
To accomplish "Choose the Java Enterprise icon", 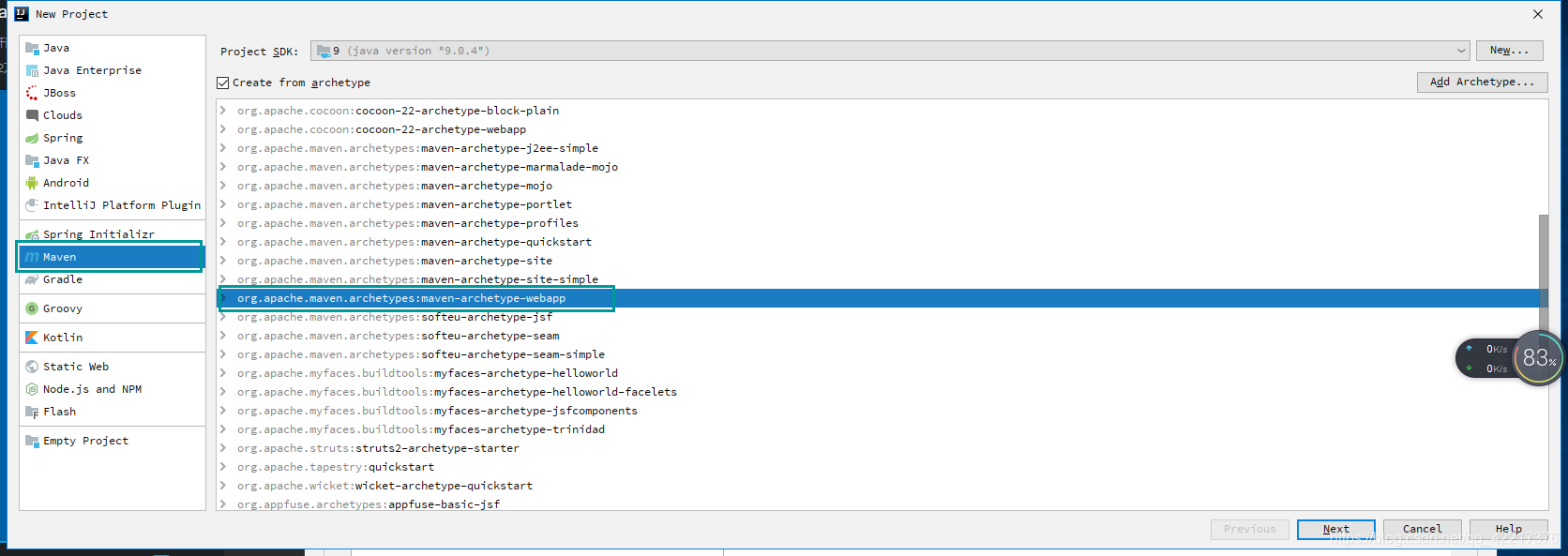I will [x=32, y=70].
